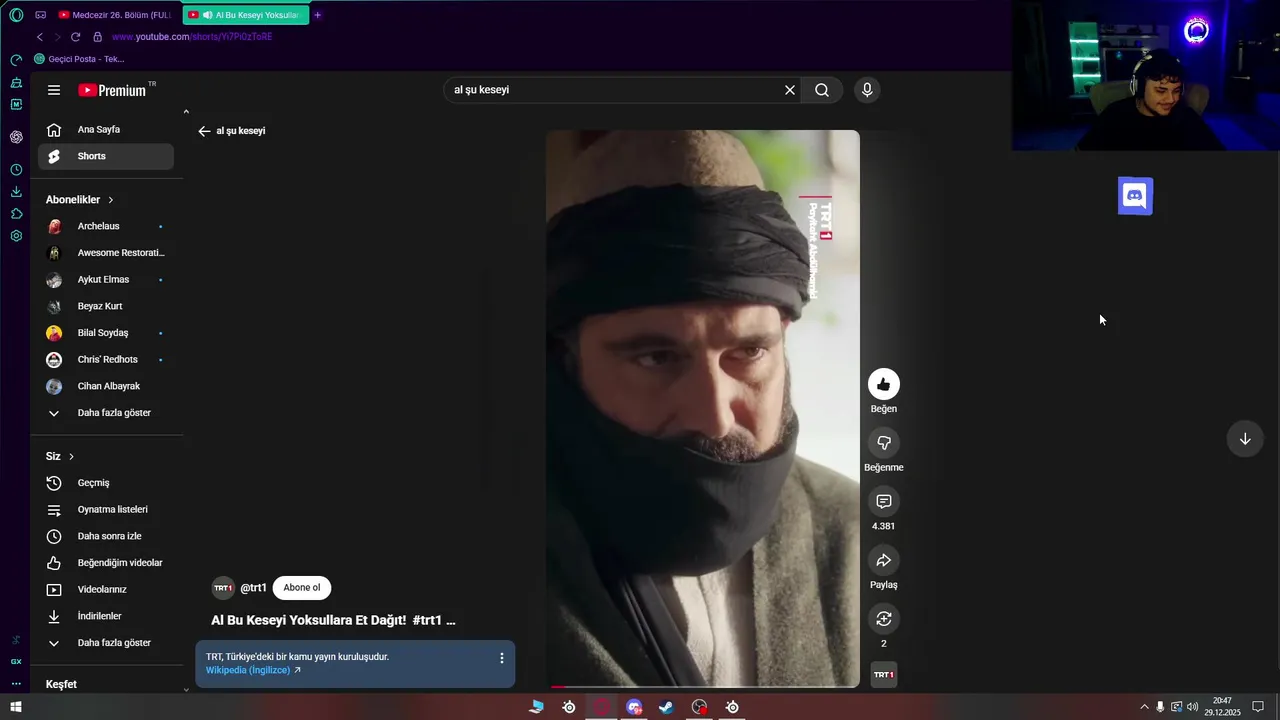Click the padlock site info icon
Viewport: 1280px width, 720px height.
tap(97, 37)
